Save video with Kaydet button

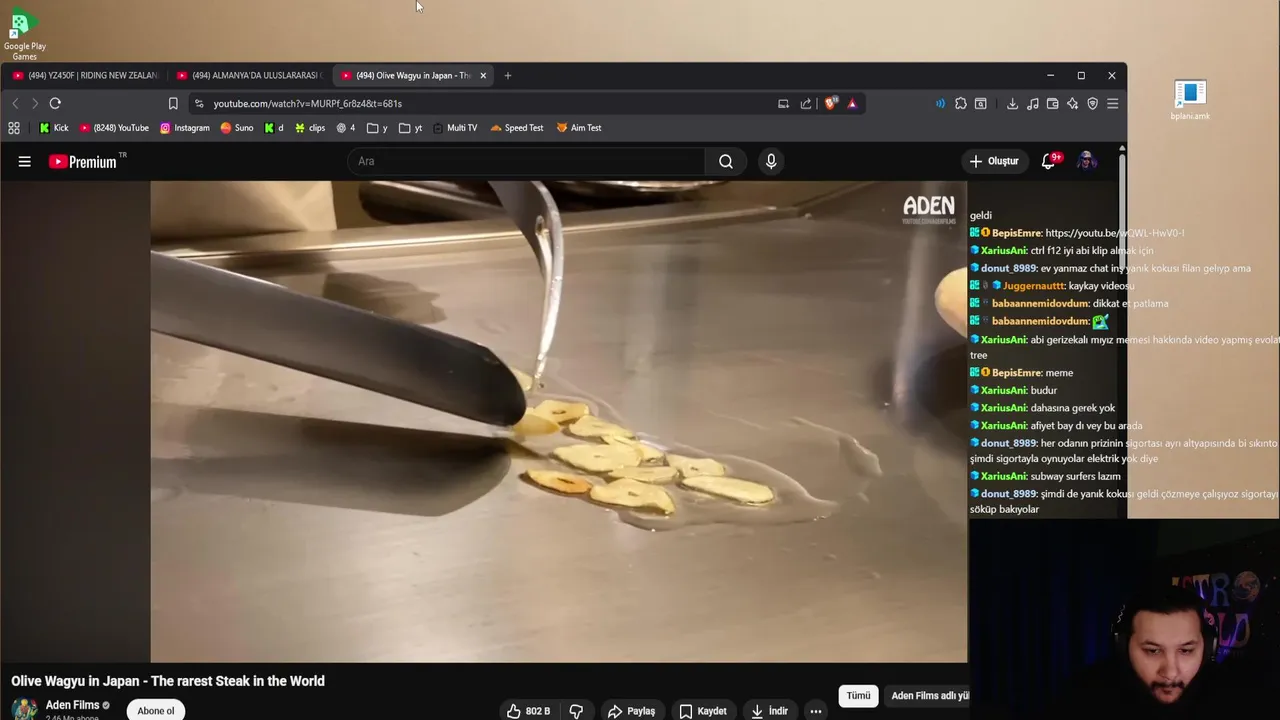pos(703,711)
